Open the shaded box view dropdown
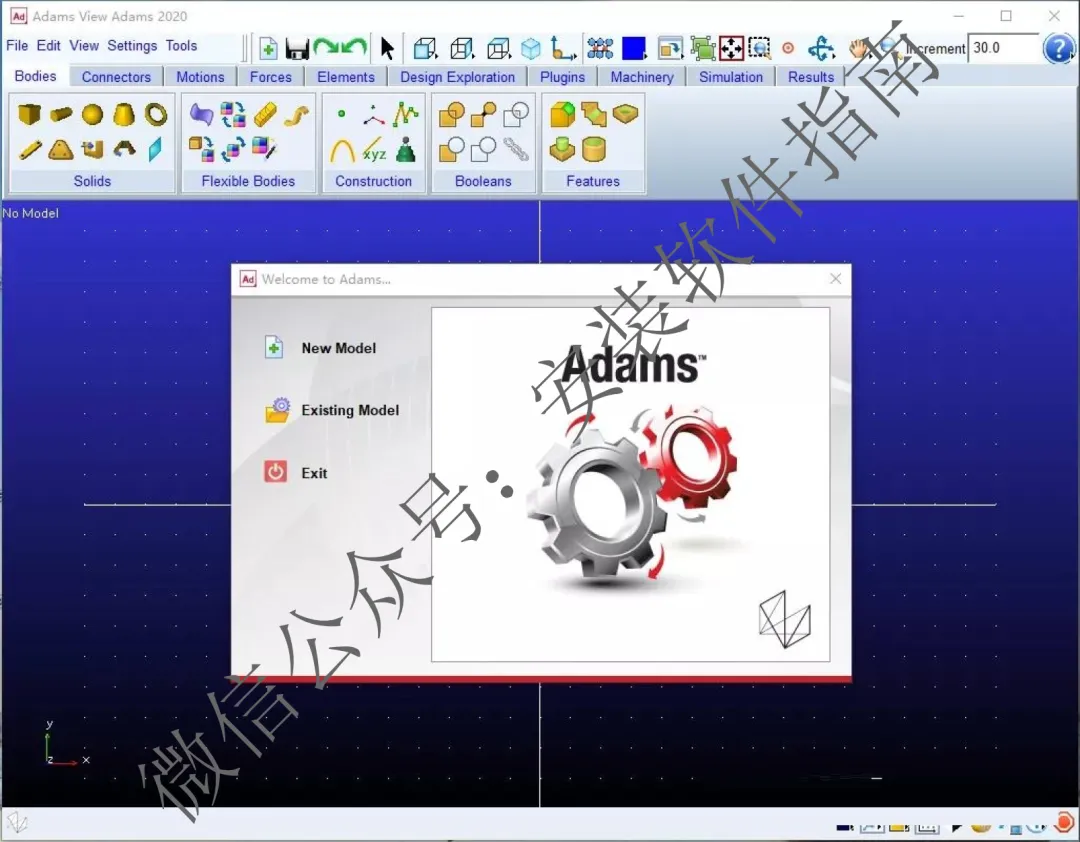Screen dimensions: 1080x842 (425, 48)
